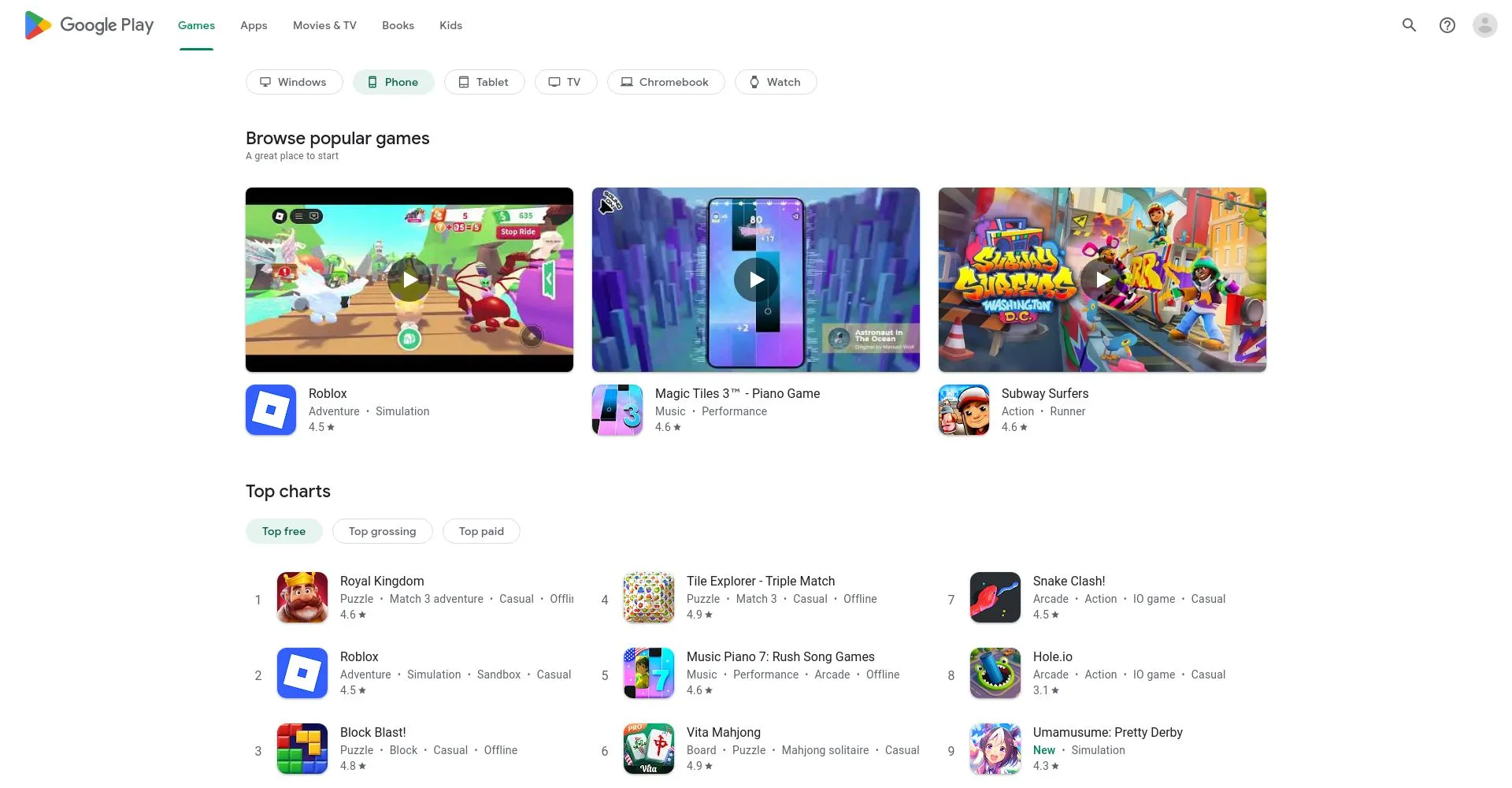Image resolution: width=1512 pixels, height=788 pixels.
Task: Filter games by Chromebook device
Action: point(665,82)
